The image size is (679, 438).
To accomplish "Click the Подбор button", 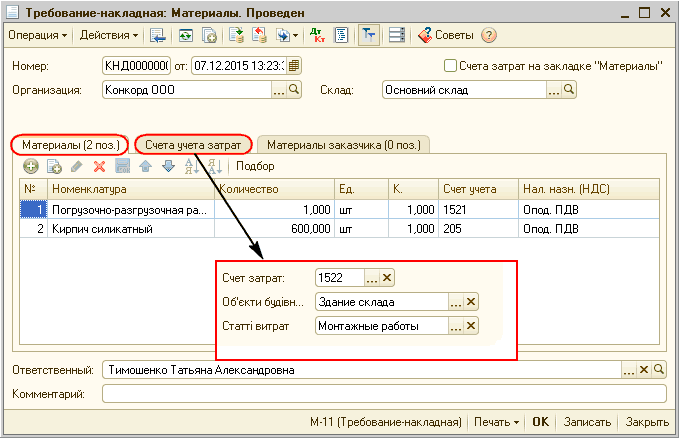I will point(255,166).
